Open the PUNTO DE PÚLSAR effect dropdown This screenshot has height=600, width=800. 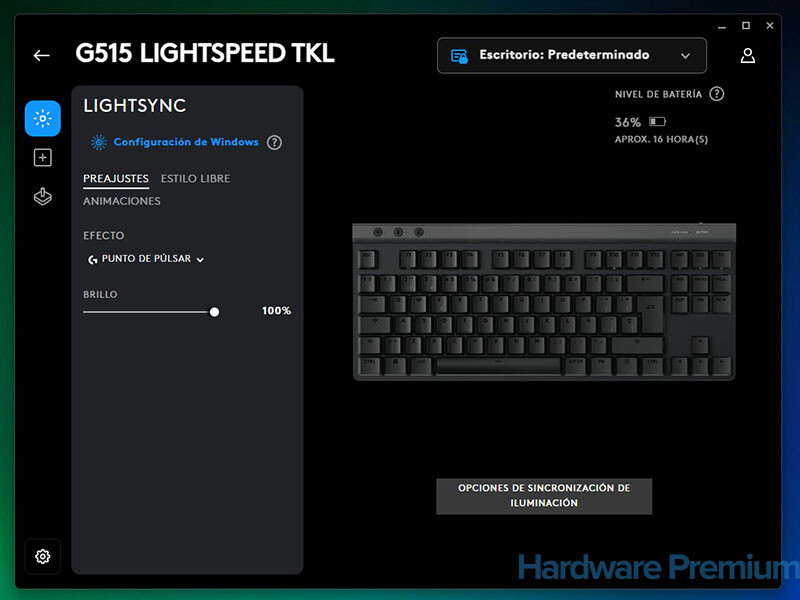click(146, 259)
